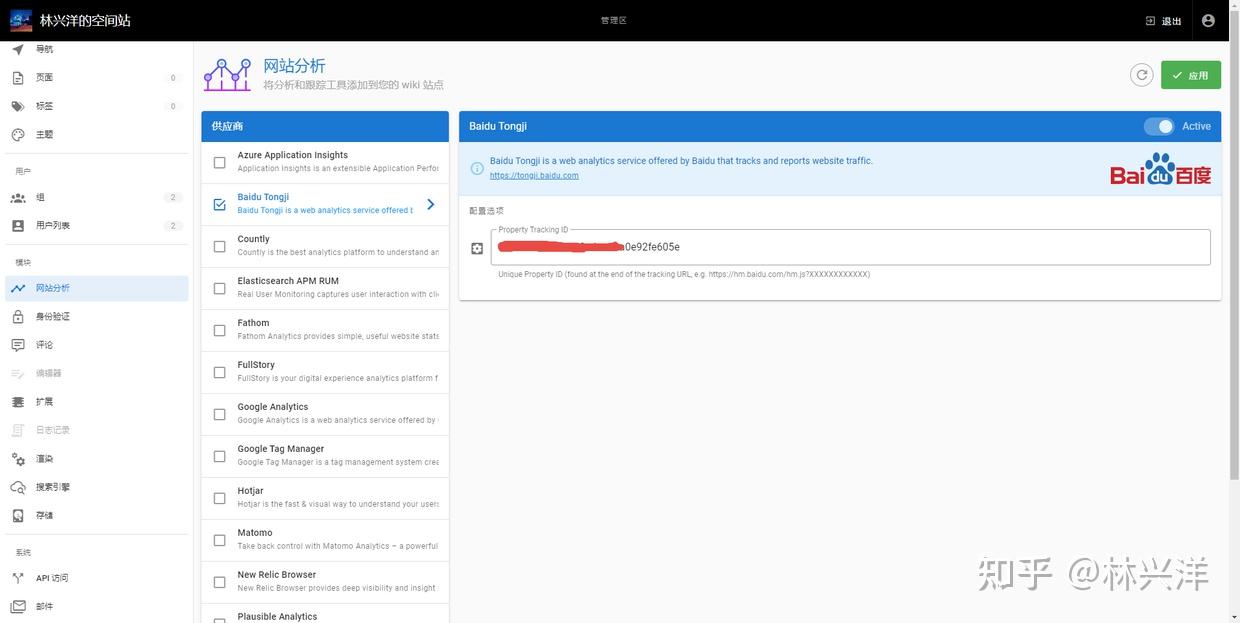Click the info icon in Baidu banner

tap(477, 168)
